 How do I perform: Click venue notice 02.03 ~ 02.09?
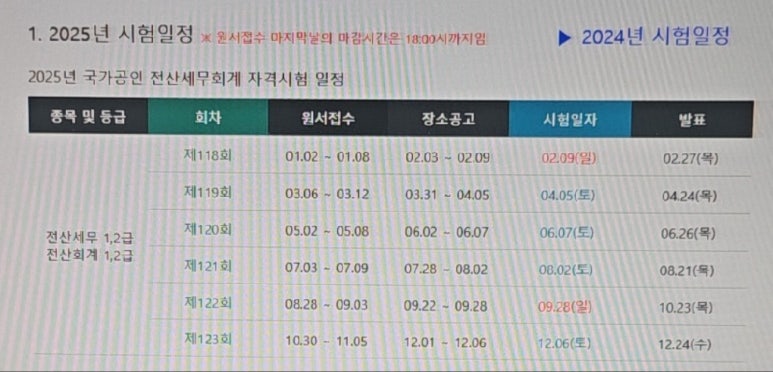(x=448, y=158)
